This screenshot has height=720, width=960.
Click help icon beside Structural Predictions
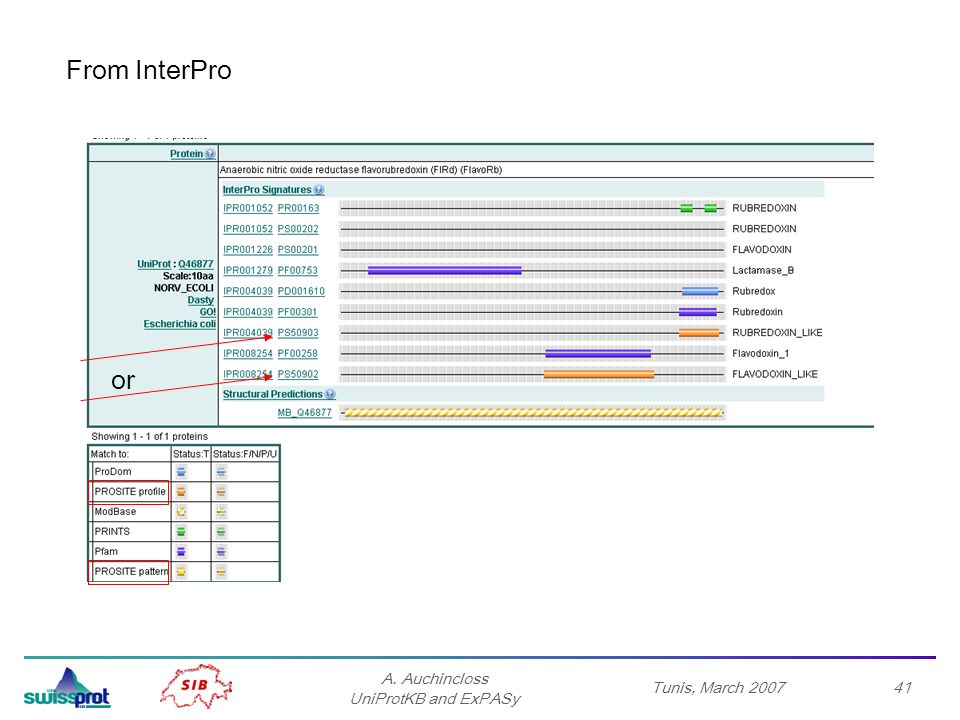point(330,394)
